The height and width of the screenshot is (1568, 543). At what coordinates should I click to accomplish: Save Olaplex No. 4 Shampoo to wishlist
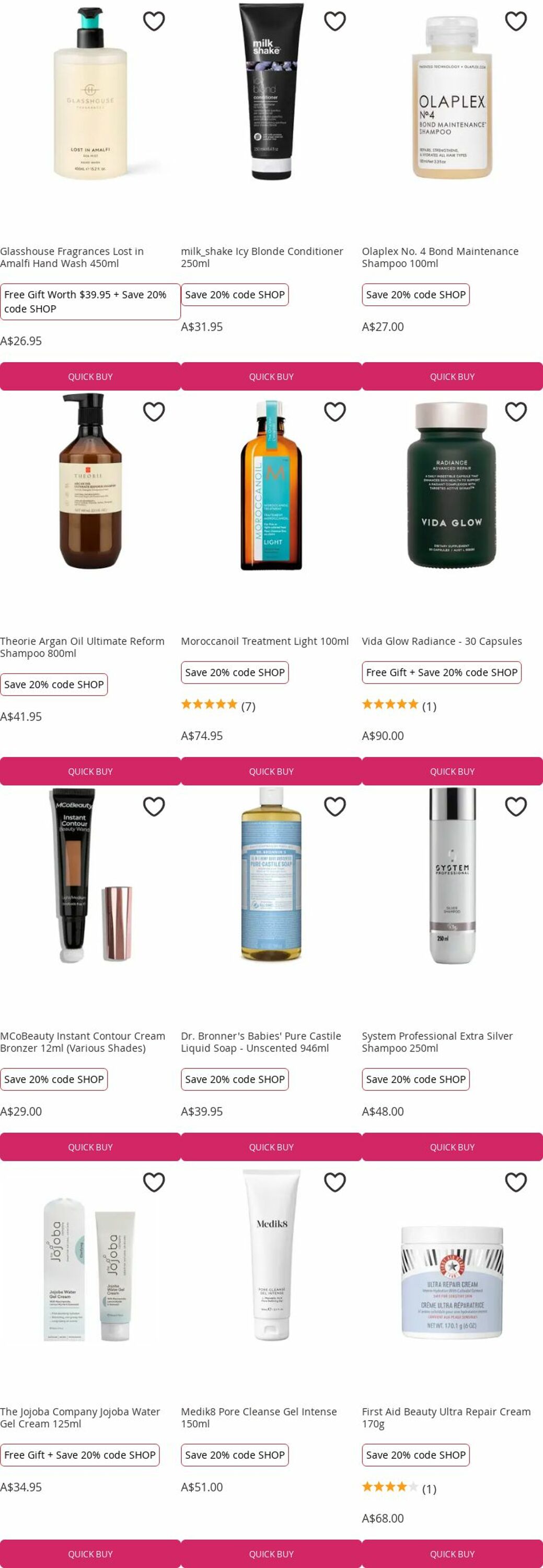516,21
